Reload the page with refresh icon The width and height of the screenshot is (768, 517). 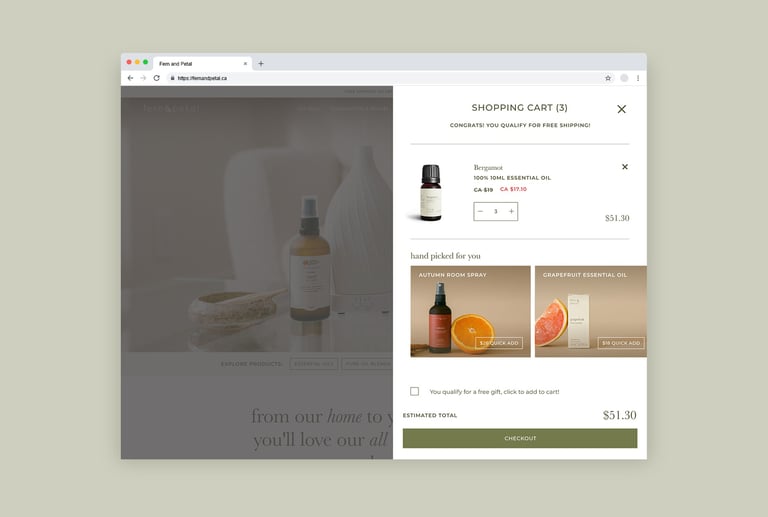pos(156,78)
